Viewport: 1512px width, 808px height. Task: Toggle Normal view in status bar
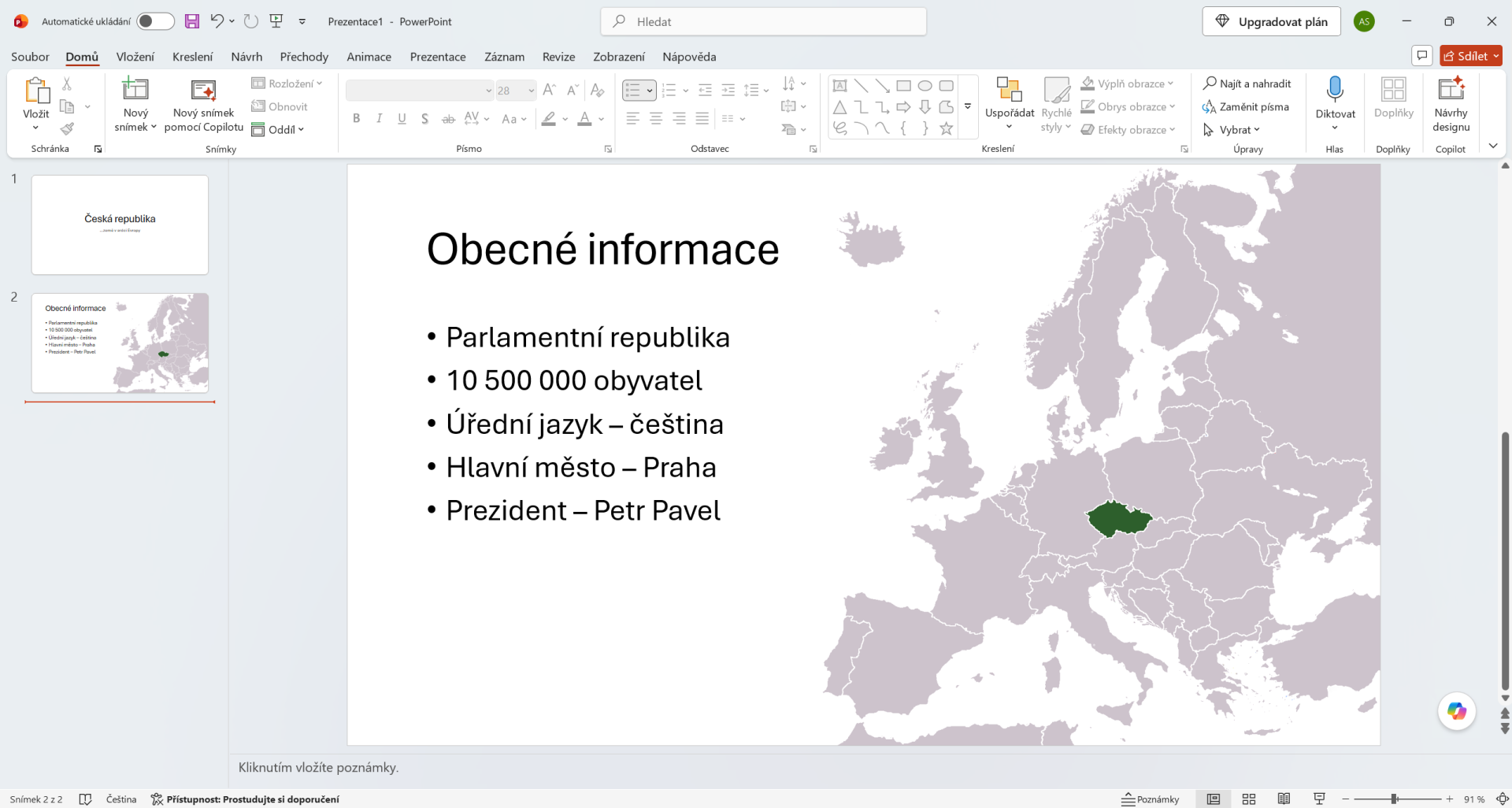coord(1214,799)
